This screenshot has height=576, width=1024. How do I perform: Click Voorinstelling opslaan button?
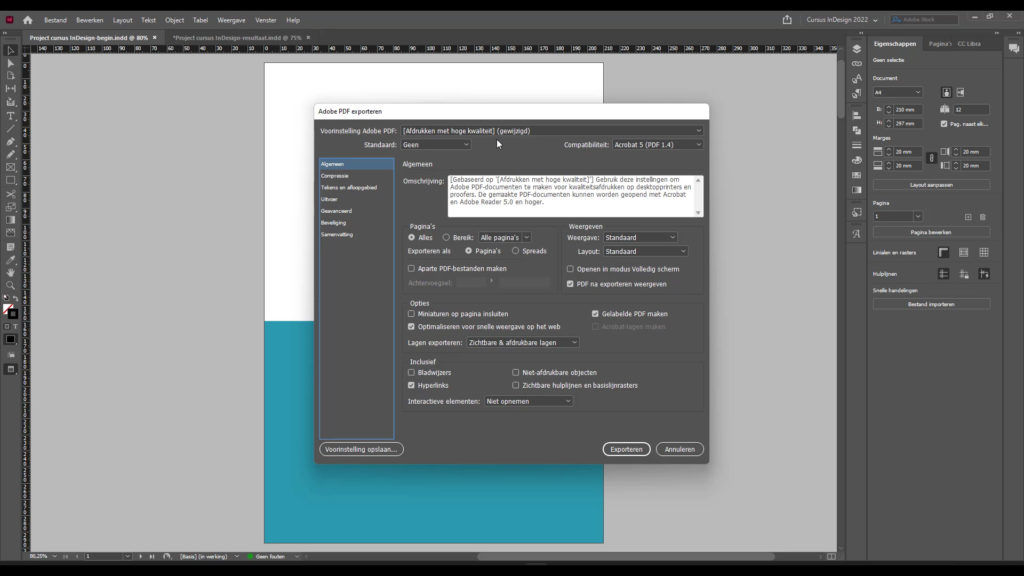point(361,449)
